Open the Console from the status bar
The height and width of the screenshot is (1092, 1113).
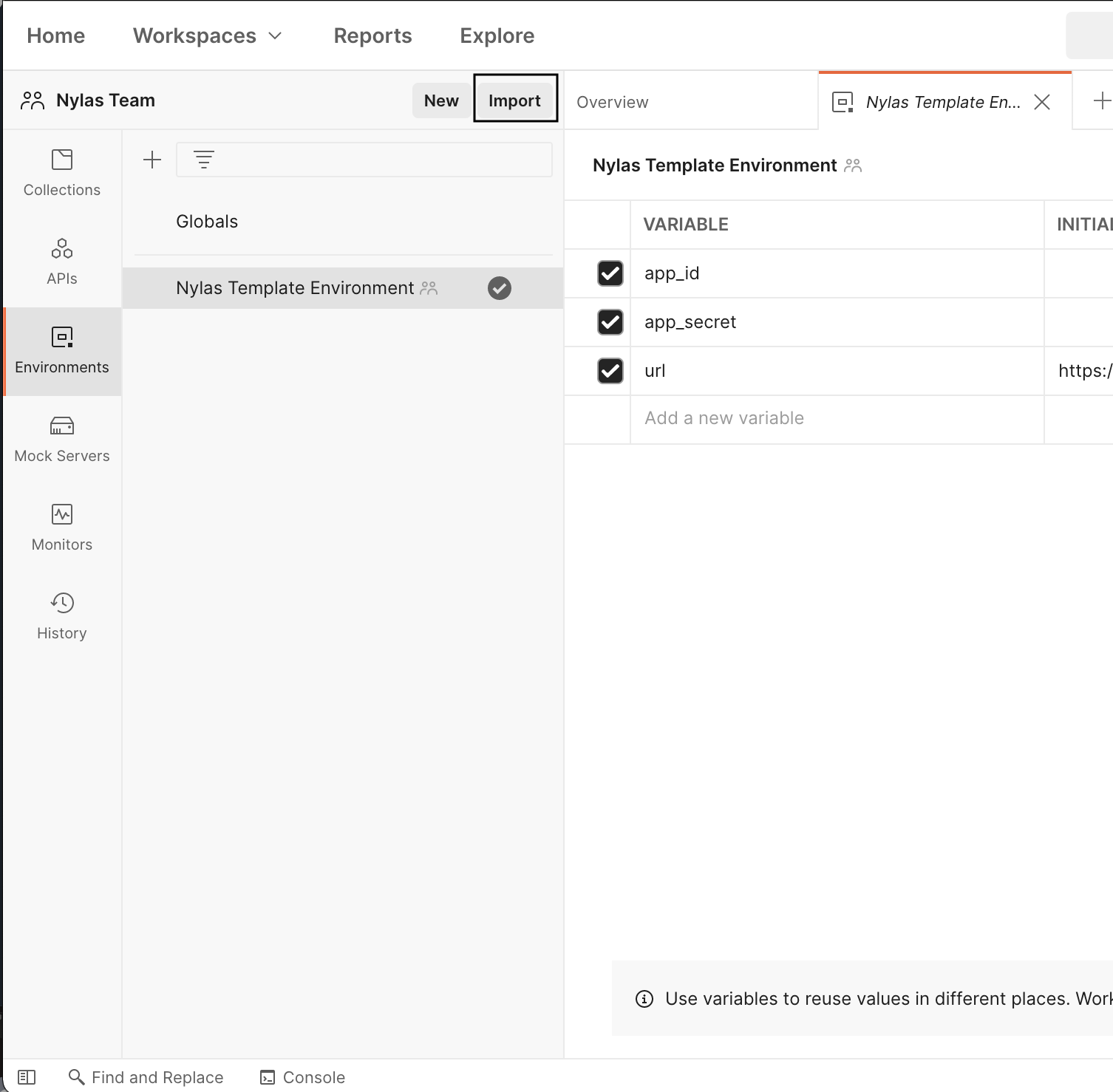click(x=302, y=1076)
